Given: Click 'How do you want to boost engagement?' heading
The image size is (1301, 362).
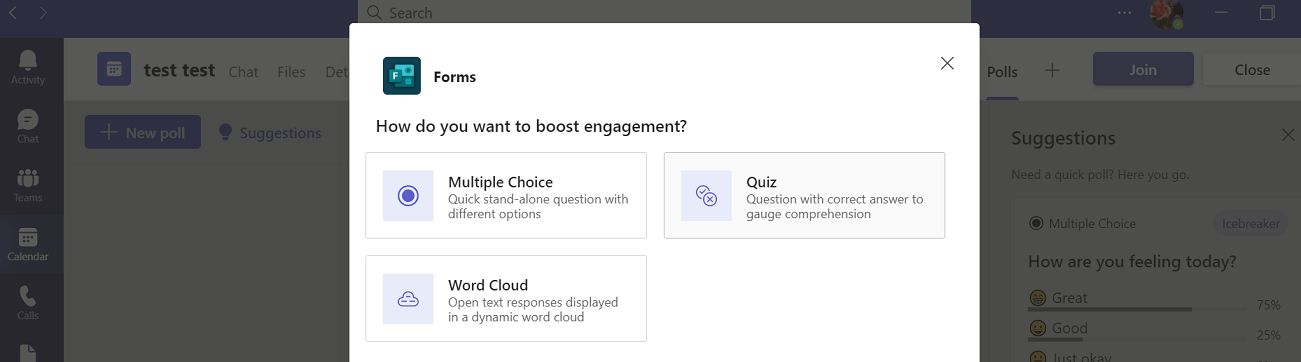Looking at the screenshot, I should click(x=531, y=126).
